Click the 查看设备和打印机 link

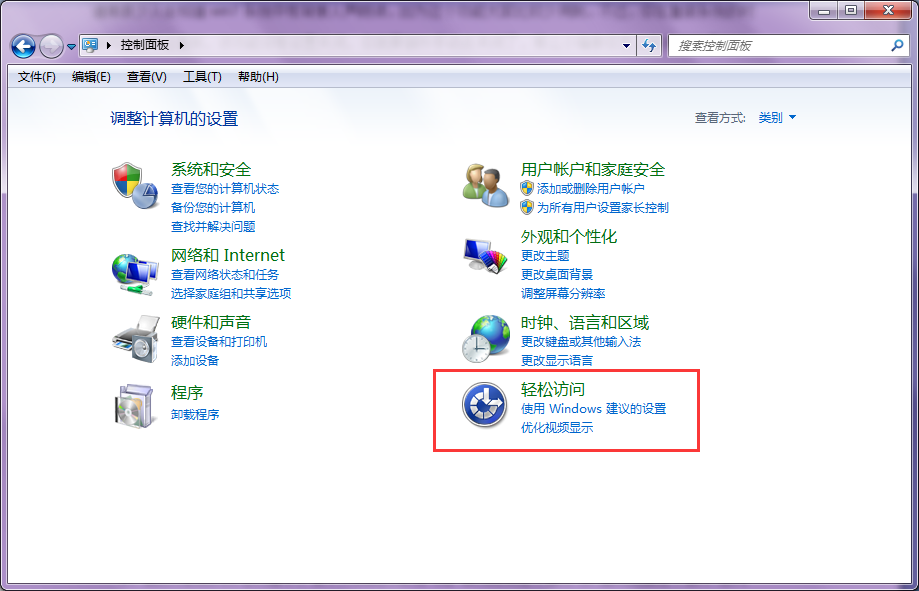tap(219, 342)
